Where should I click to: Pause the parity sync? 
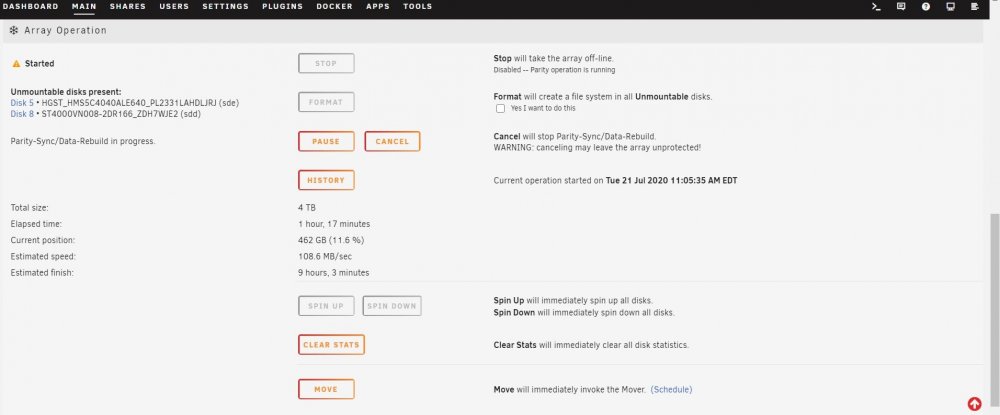pos(326,142)
